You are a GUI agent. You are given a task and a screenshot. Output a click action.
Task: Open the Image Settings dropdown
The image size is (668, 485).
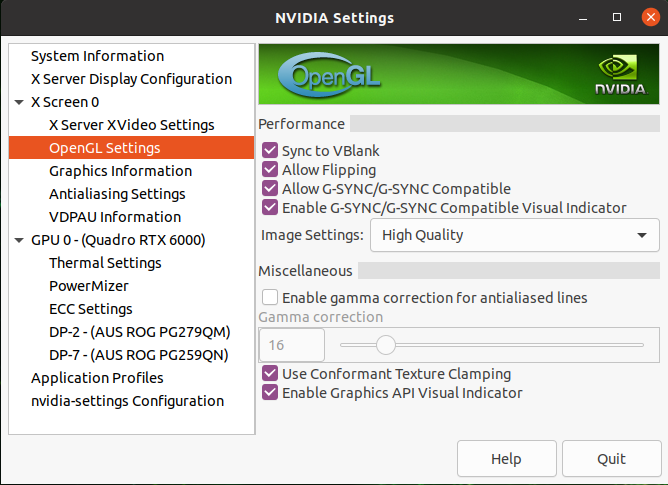(514, 236)
